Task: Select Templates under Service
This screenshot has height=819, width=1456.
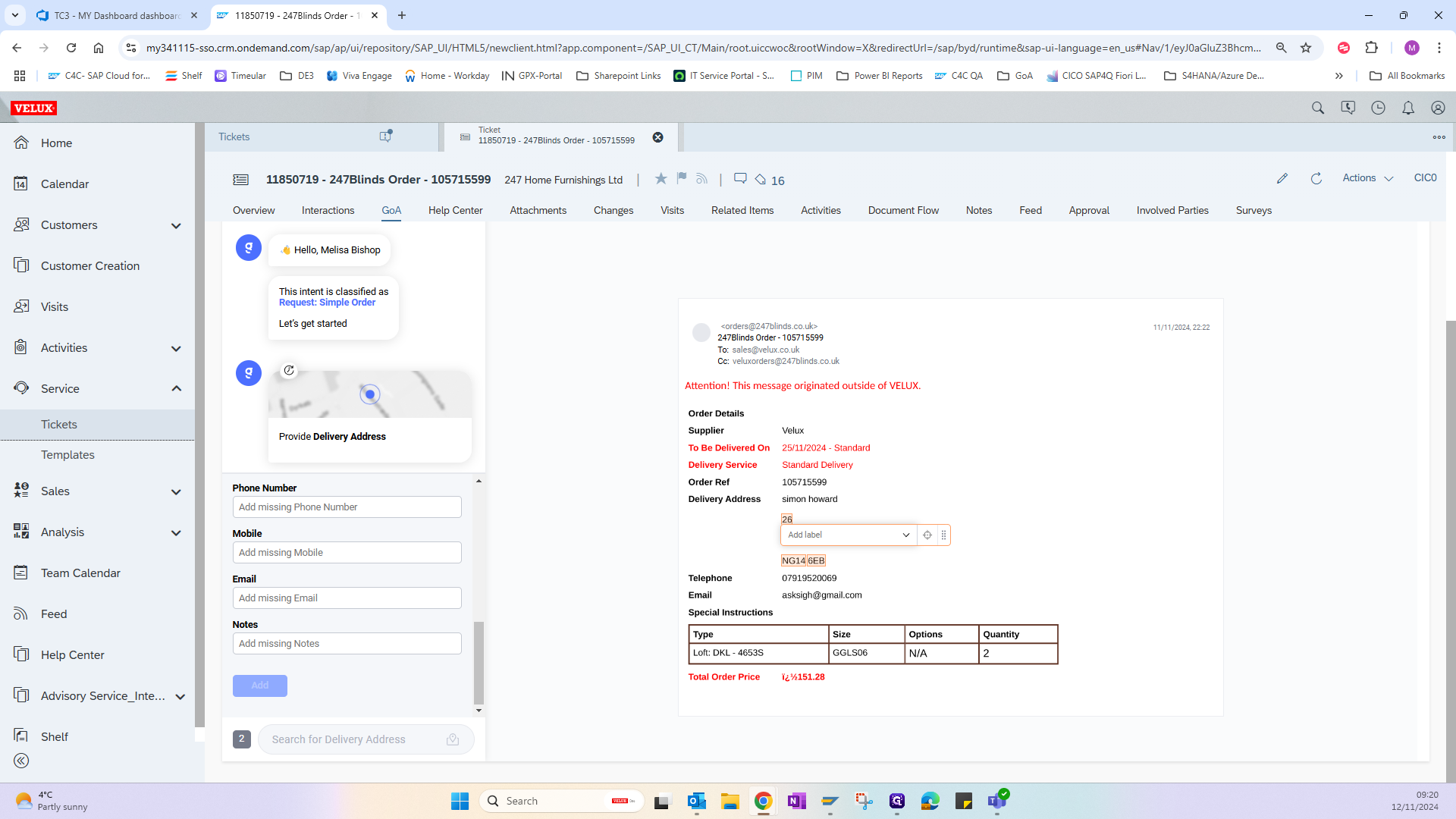Action: [x=67, y=455]
